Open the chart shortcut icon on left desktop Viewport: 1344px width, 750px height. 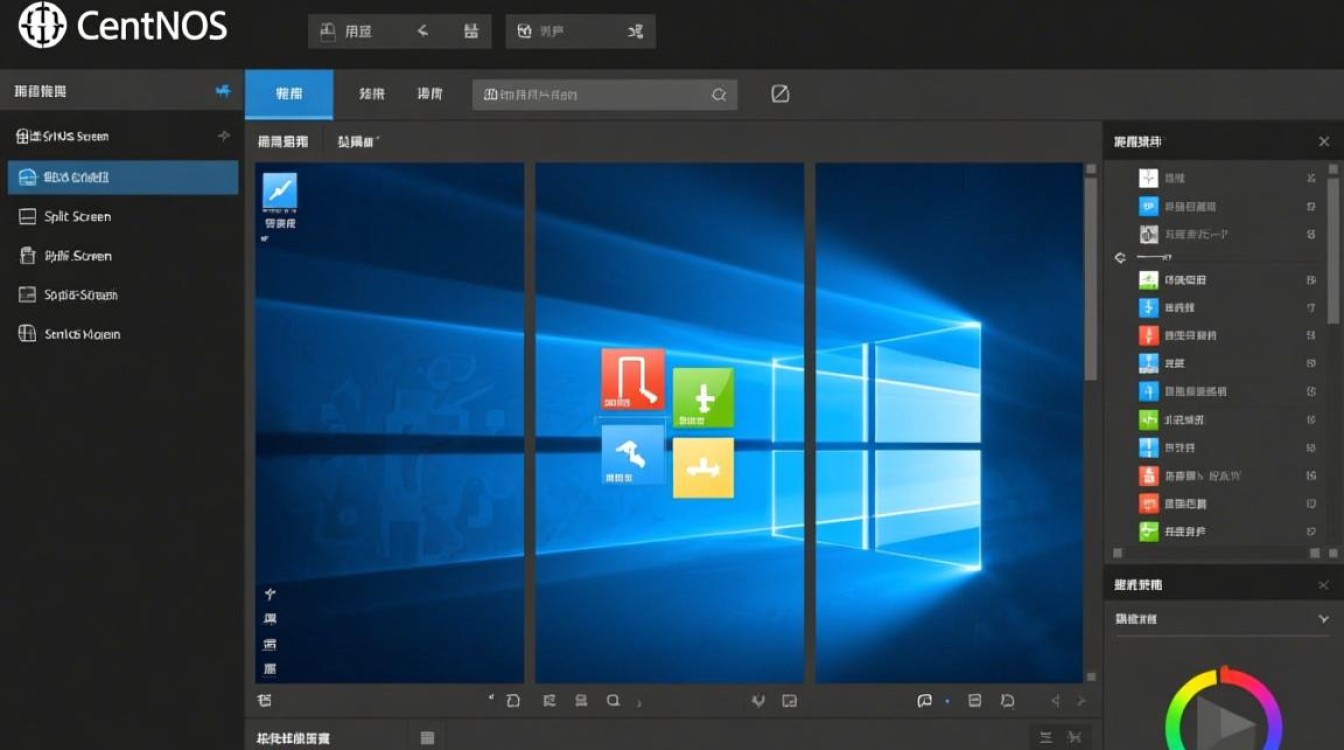tap(279, 191)
